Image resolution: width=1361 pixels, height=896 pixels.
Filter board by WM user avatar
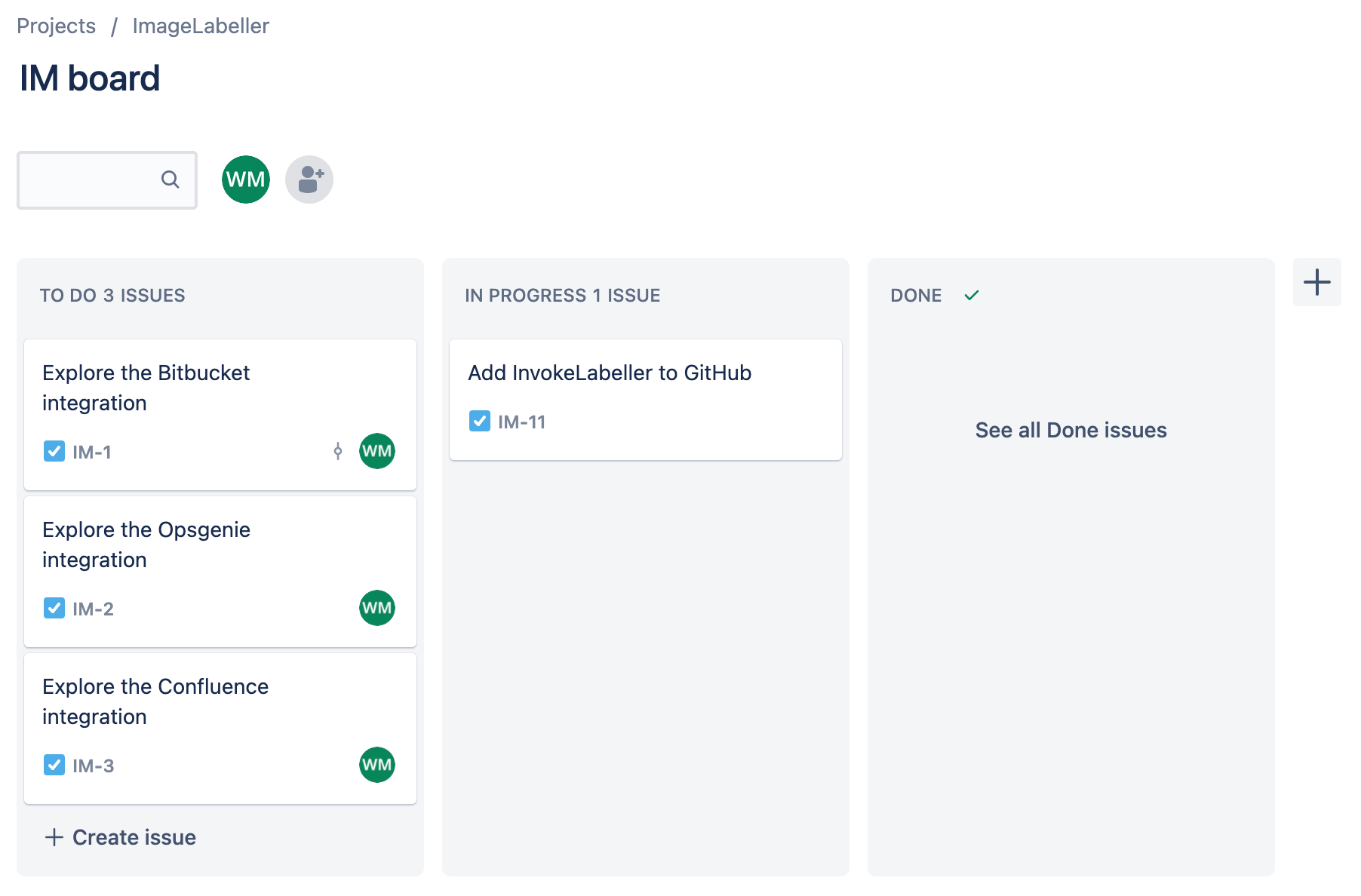[246, 180]
